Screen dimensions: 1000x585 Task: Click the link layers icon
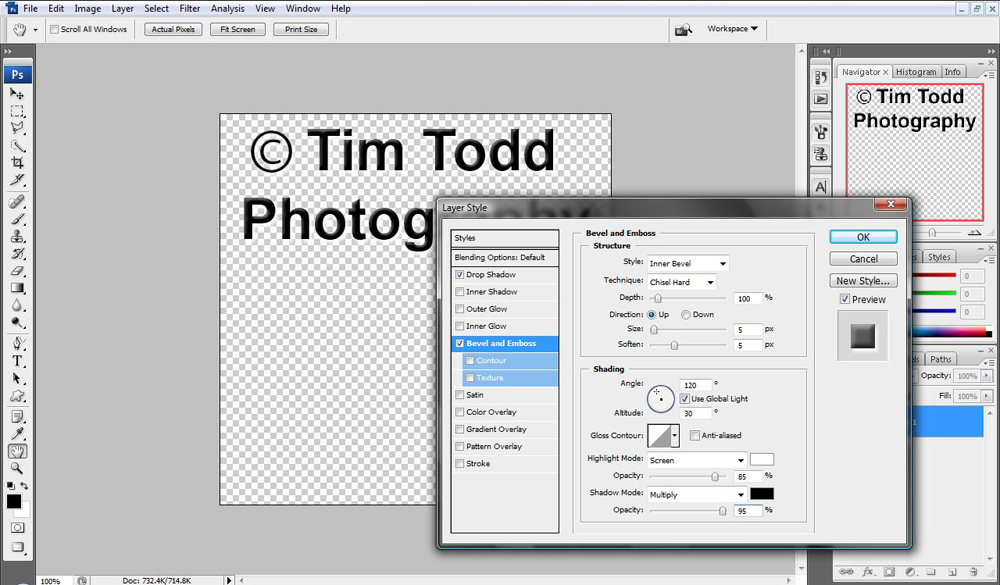[x=846, y=572]
